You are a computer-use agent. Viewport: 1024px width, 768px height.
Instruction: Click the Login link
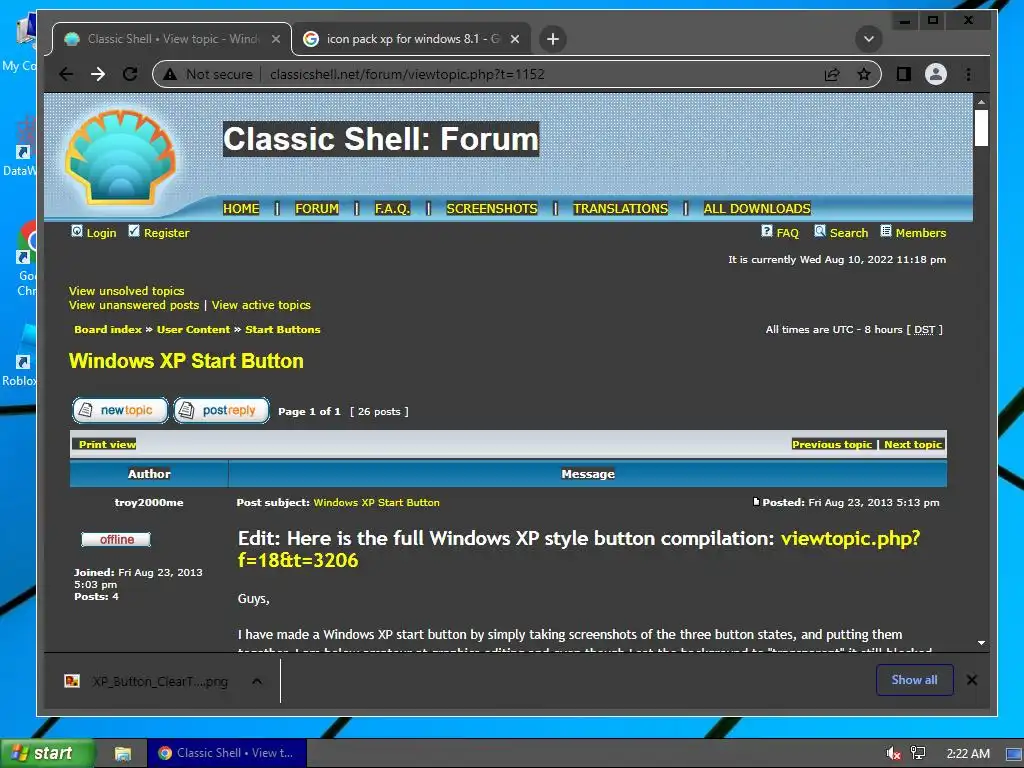tap(101, 233)
